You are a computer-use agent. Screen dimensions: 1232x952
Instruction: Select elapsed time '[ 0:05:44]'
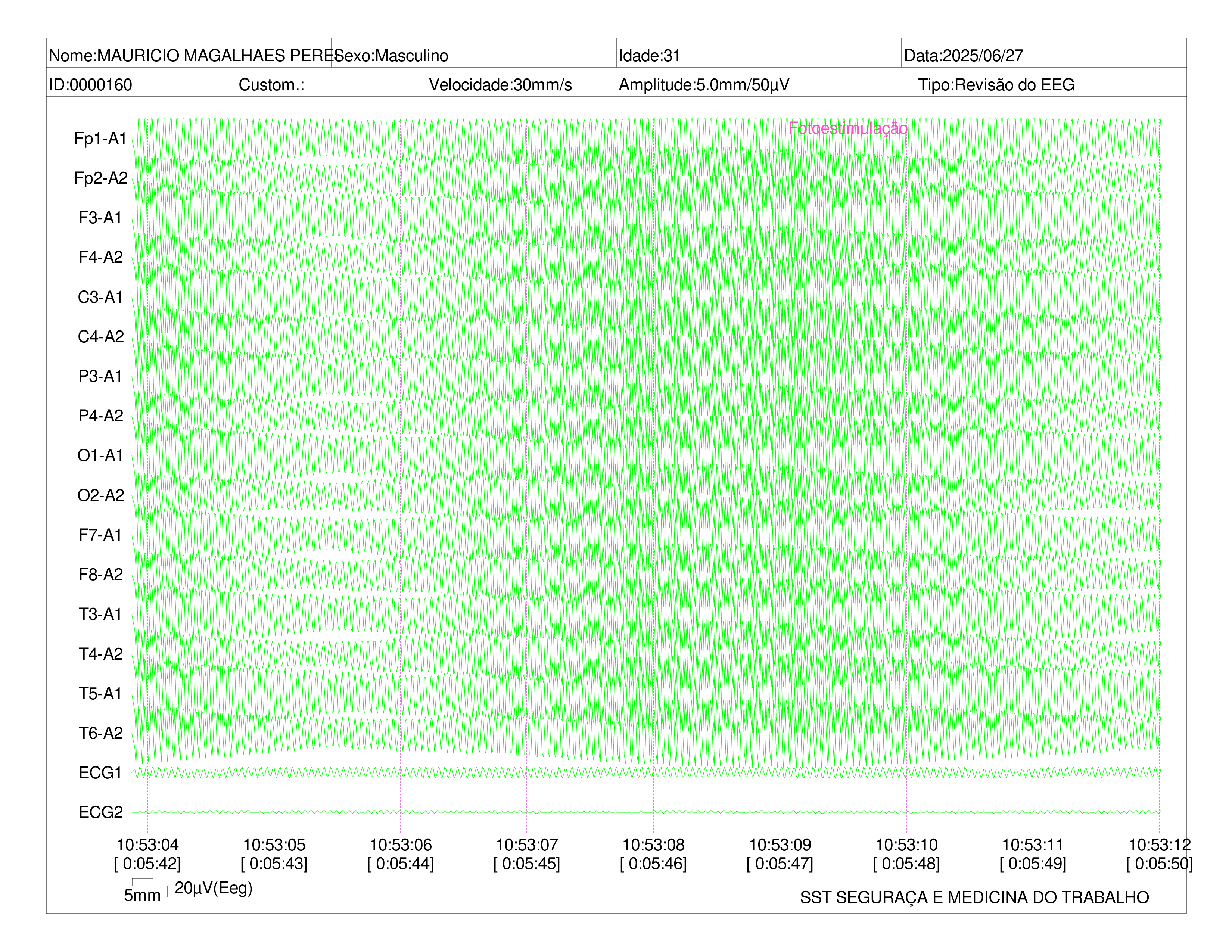pos(401,864)
